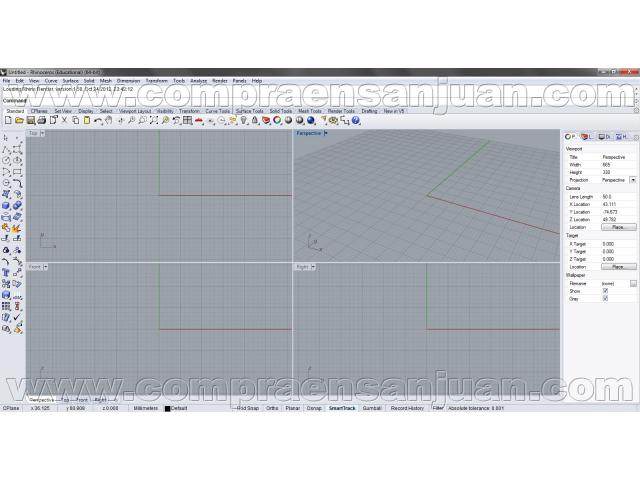Toggle SmartTrack in status bar
The width and height of the screenshot is (640, 480).
(x=342, y=408)
